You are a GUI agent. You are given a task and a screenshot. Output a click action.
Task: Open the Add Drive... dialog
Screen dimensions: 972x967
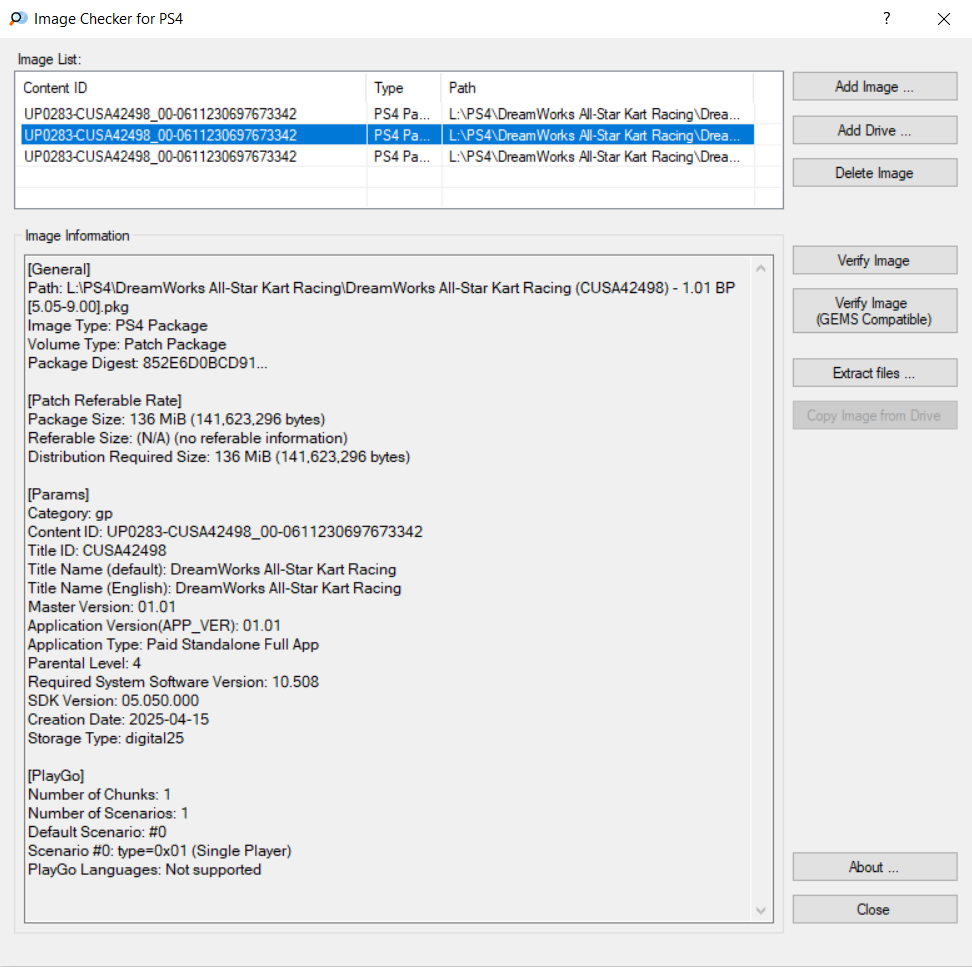point(874,130)
